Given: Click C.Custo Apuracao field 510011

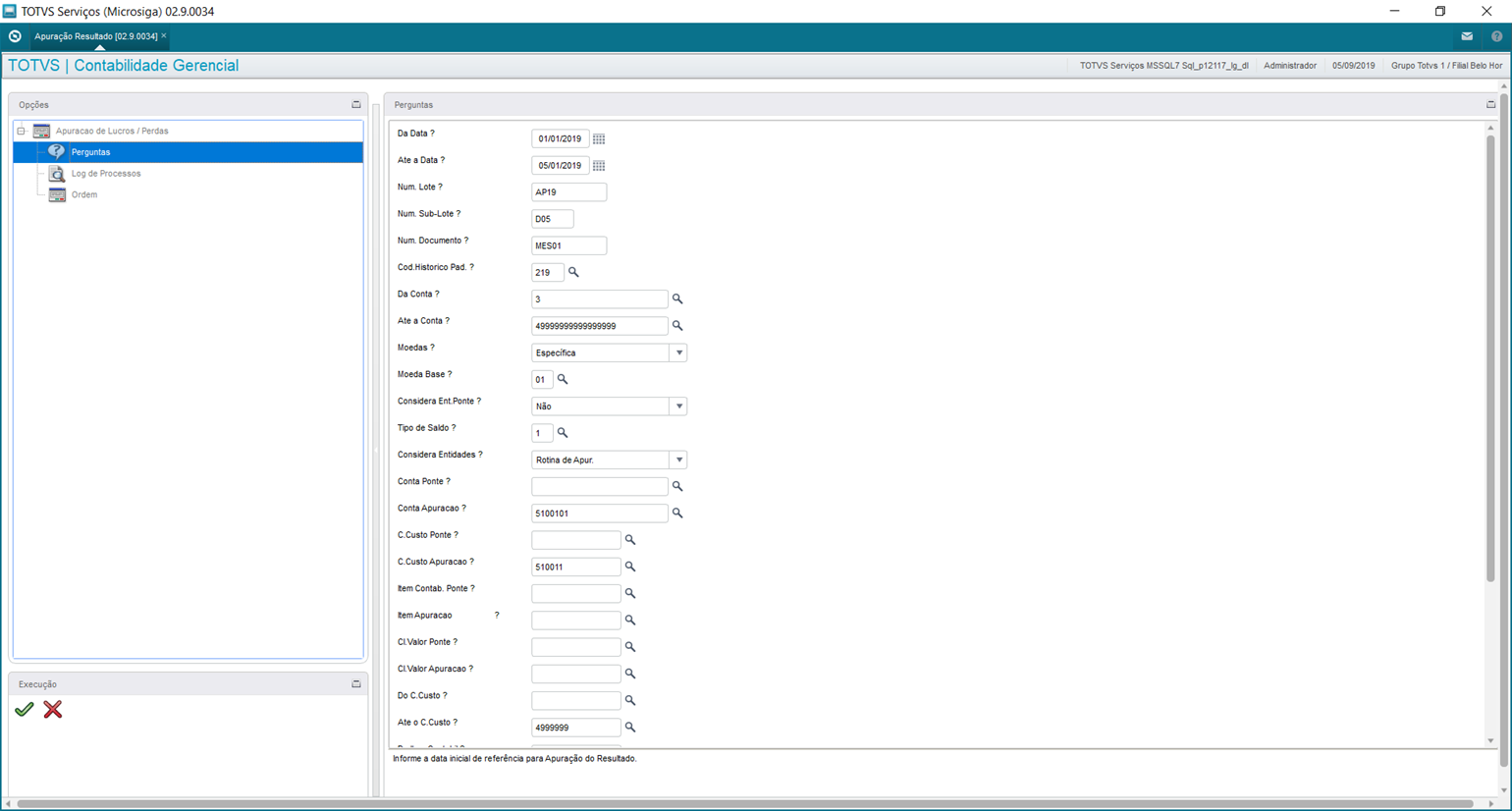Looking at the screenshot, I should [576, 568].
